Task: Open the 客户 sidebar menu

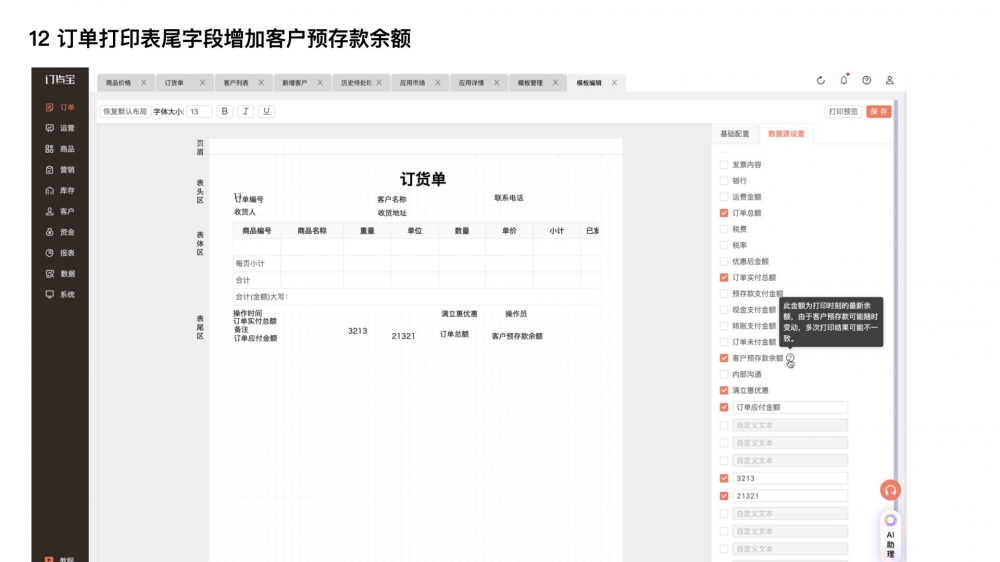Action: [60, 211]
